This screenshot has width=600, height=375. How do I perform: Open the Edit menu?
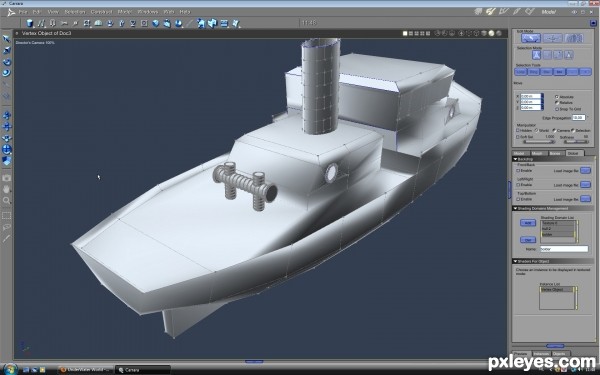point(37,12)
